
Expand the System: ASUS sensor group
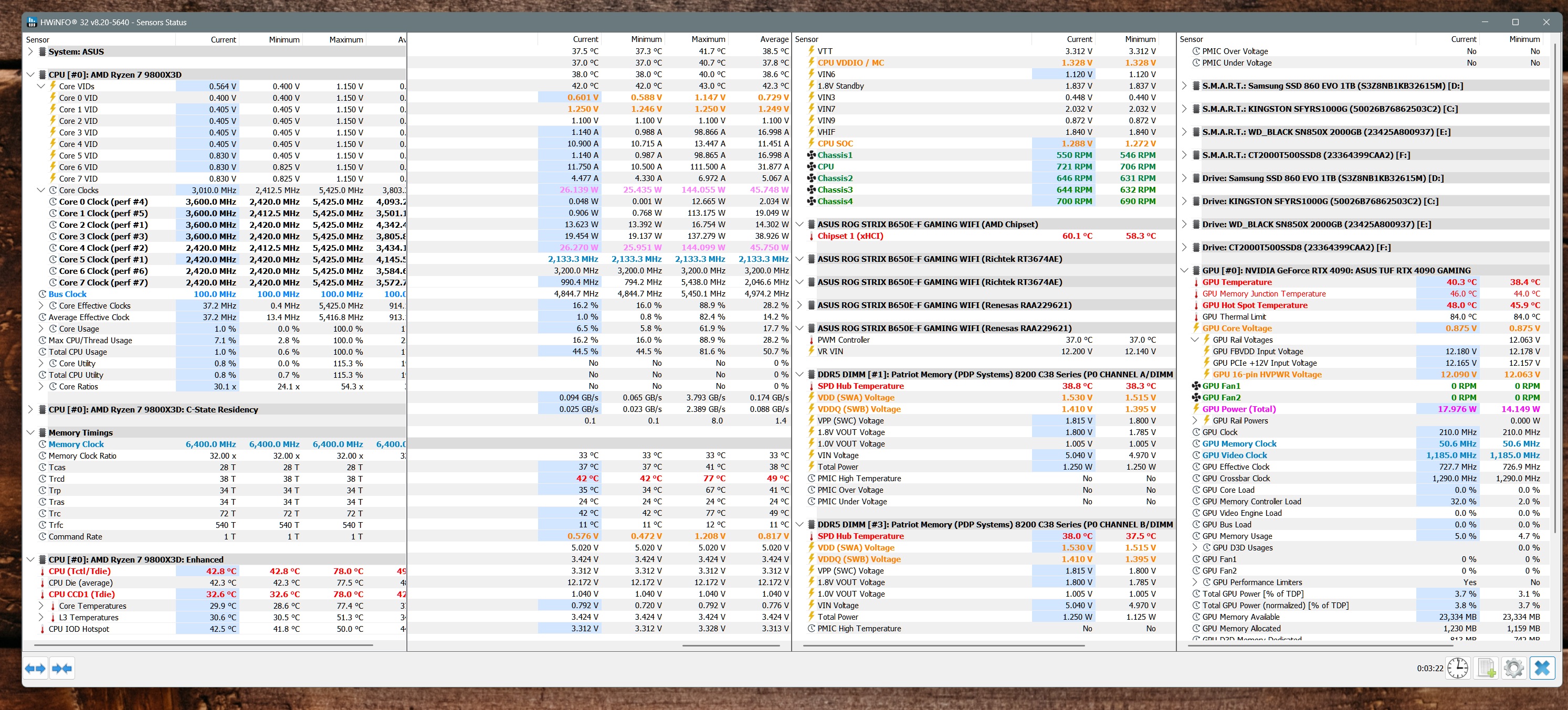point(30,52)
